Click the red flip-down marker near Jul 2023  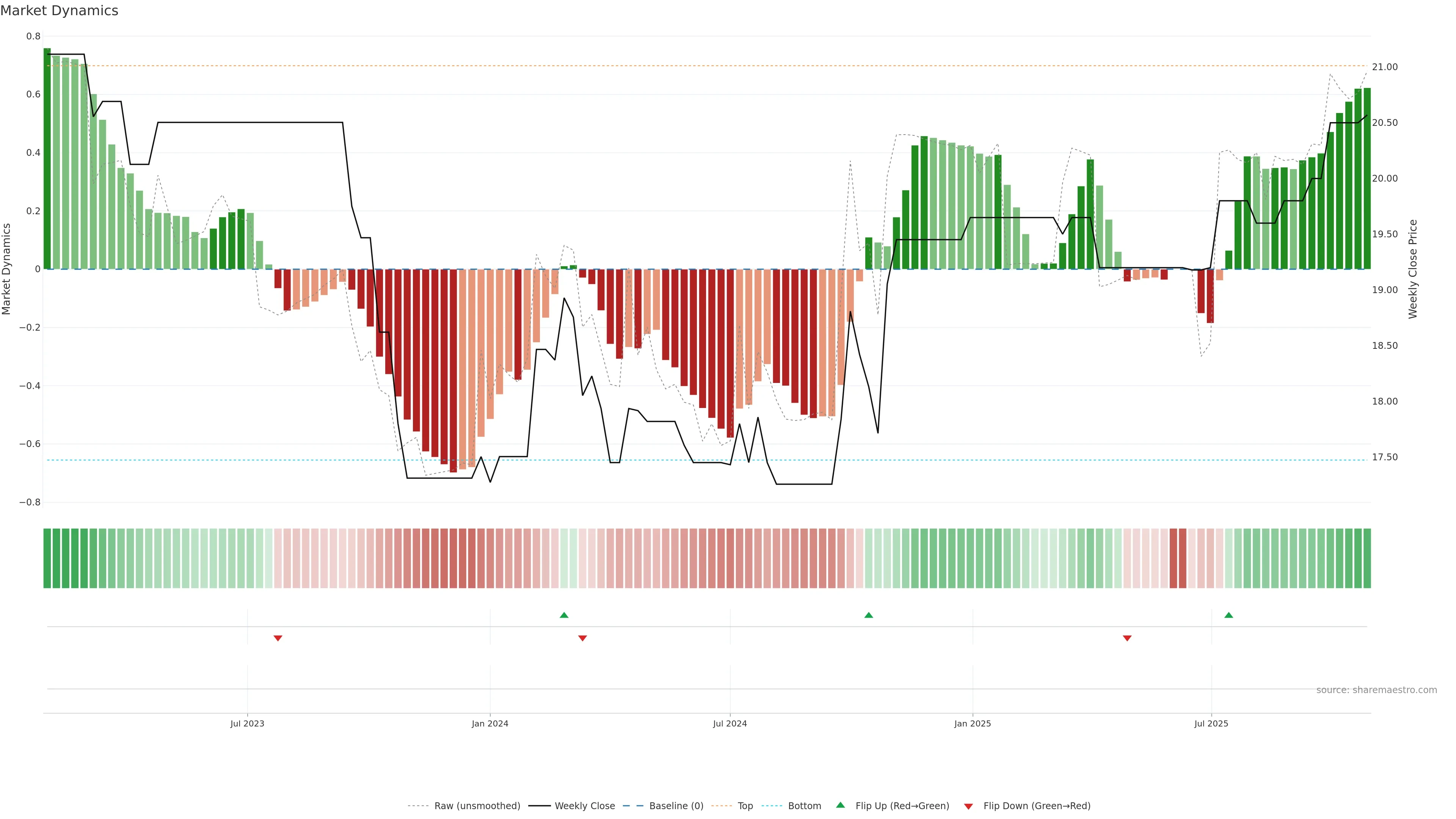pos(278,638)
